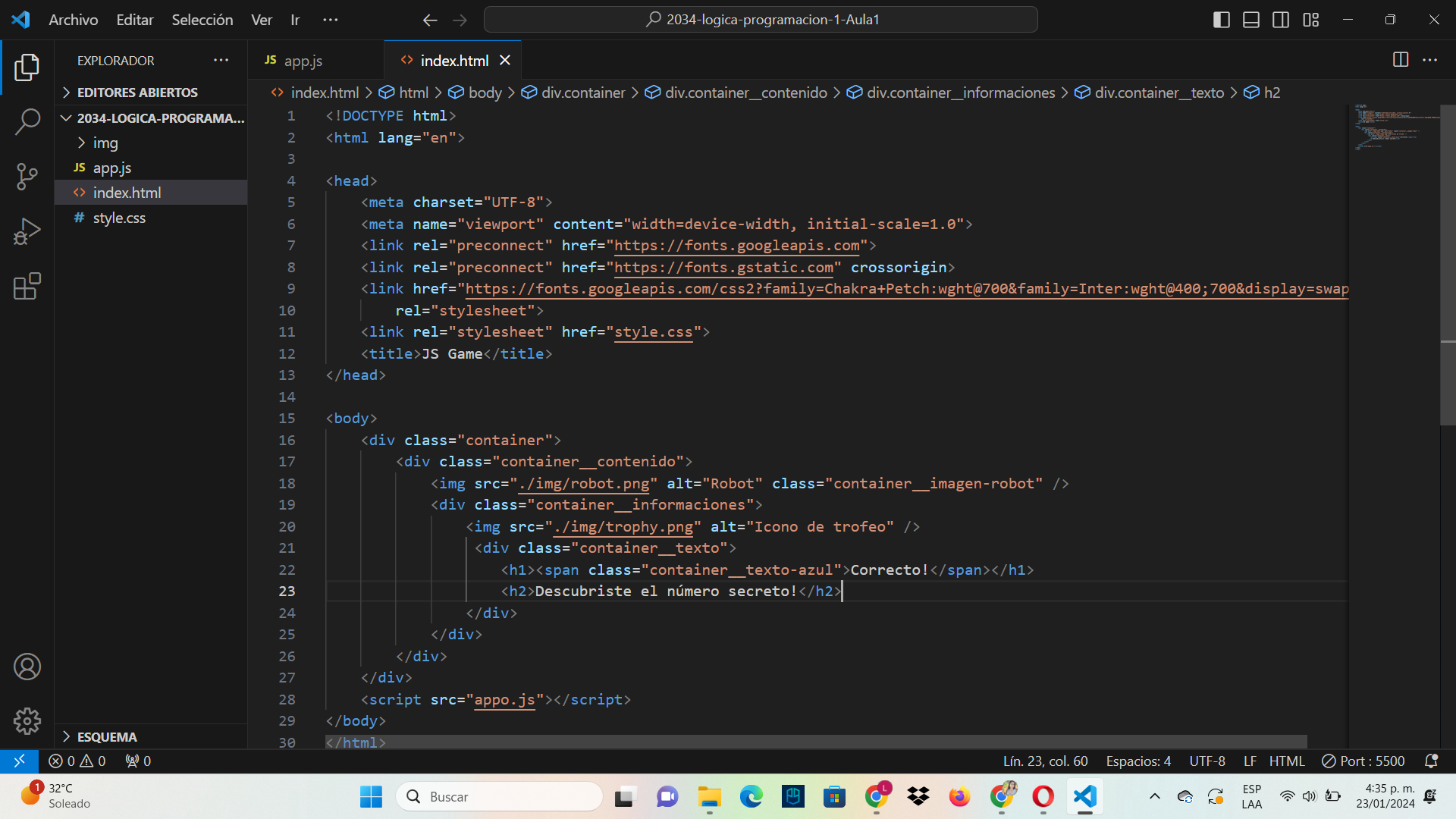Click the editor vertical scrollbar
Screen dimensions: 1456x819
[1448, 265]
